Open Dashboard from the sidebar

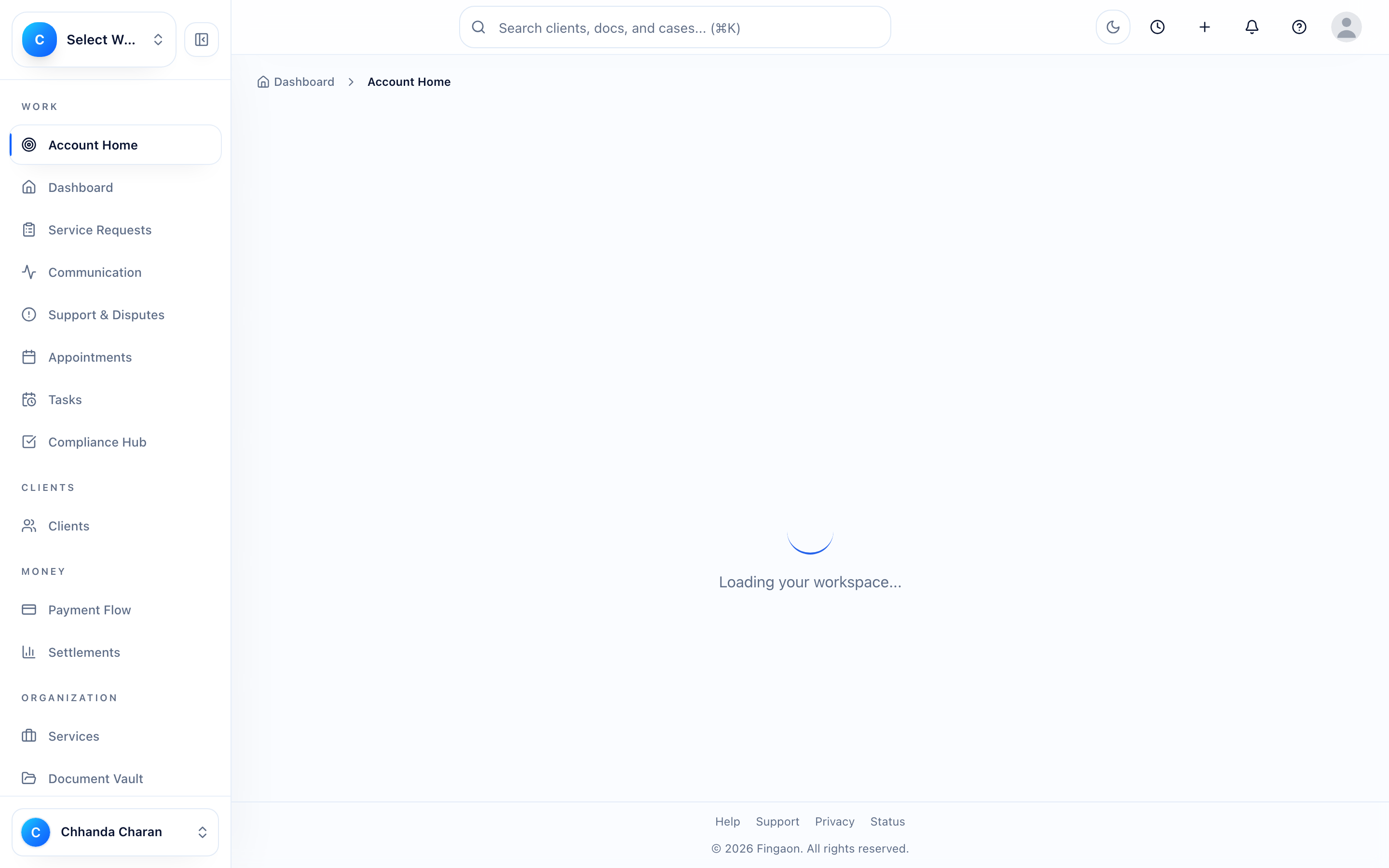[115, 187]
